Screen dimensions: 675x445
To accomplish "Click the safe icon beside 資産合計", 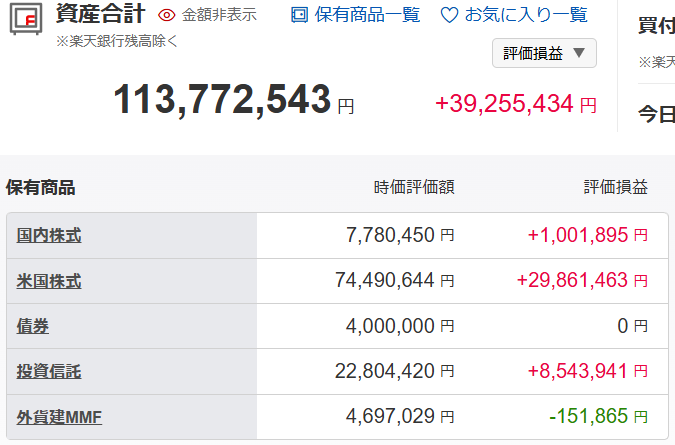I will pyautogui.click(x=26, y=19).
